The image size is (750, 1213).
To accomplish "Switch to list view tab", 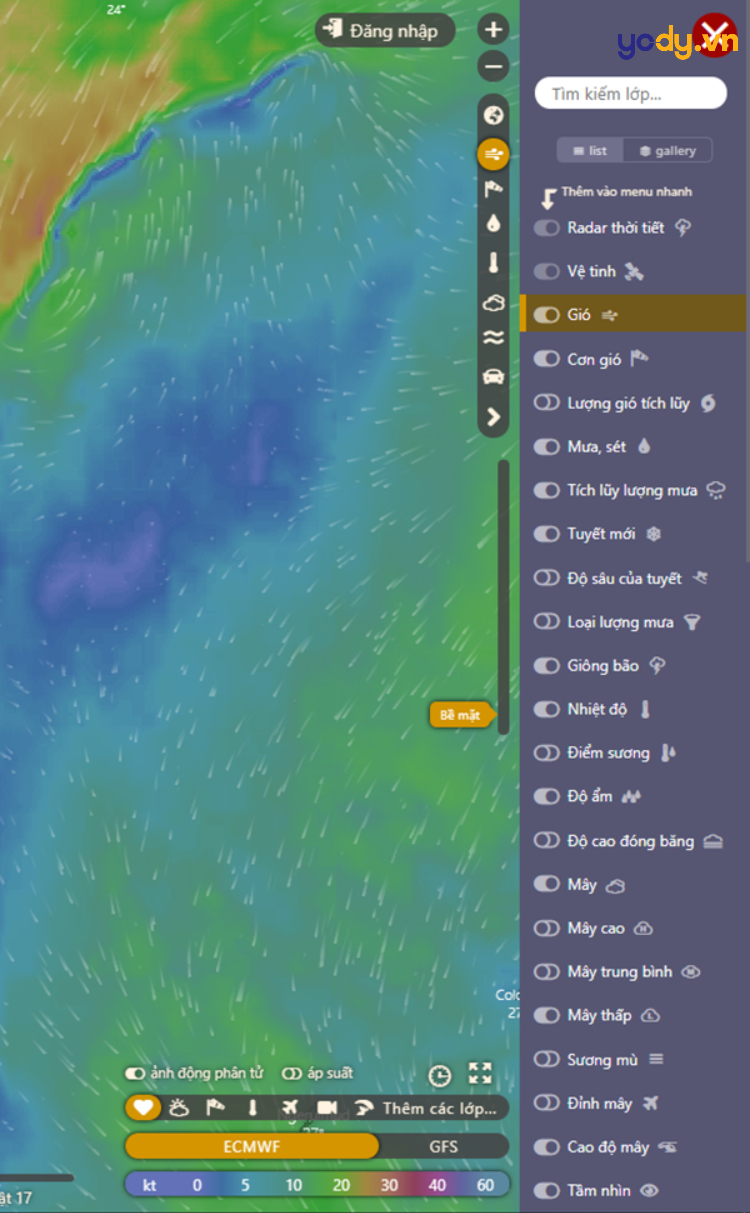I will tap(590, 150).
